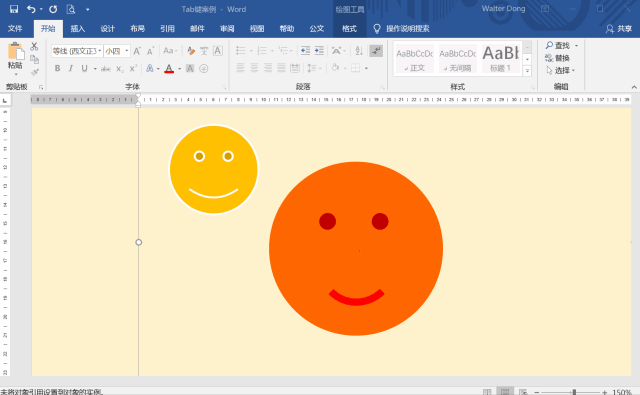Click the 粘贴 paste clipboard icon
The image size is (640, 395).
16,51
